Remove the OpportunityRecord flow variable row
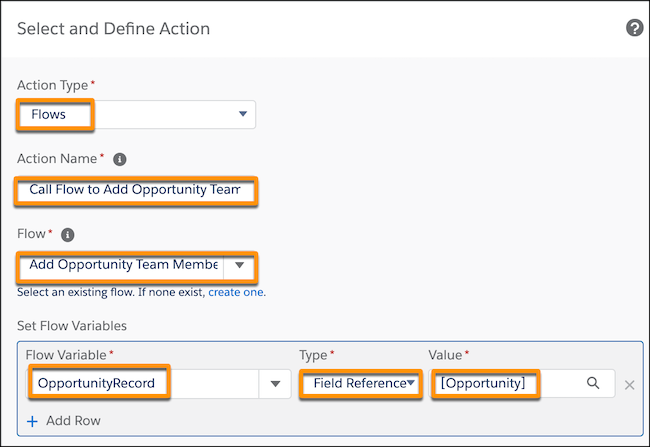The width and height of the screenshot is (650, 447). (629, 385)
